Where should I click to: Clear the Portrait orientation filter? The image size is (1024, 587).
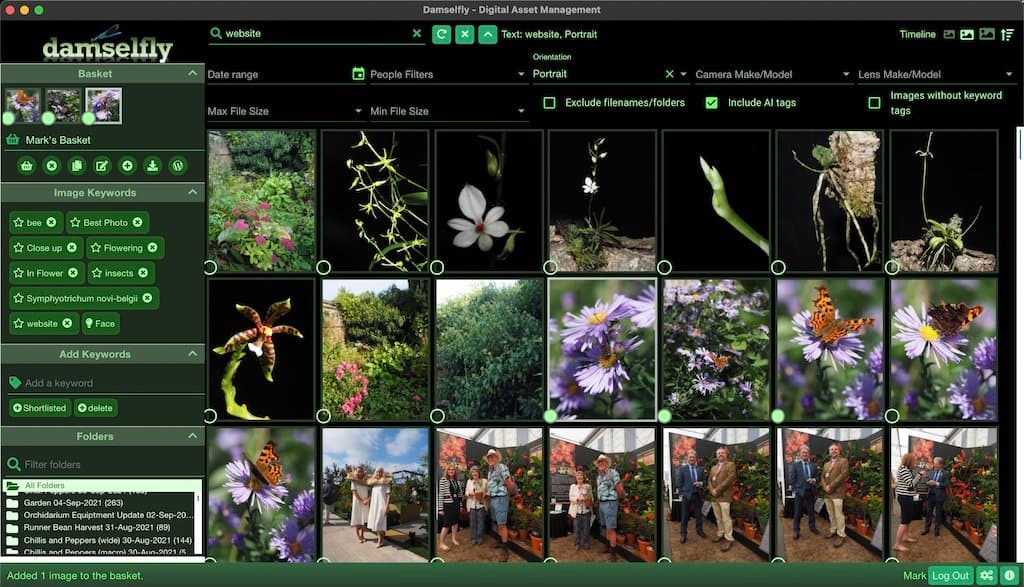click(x=669, y=74)
